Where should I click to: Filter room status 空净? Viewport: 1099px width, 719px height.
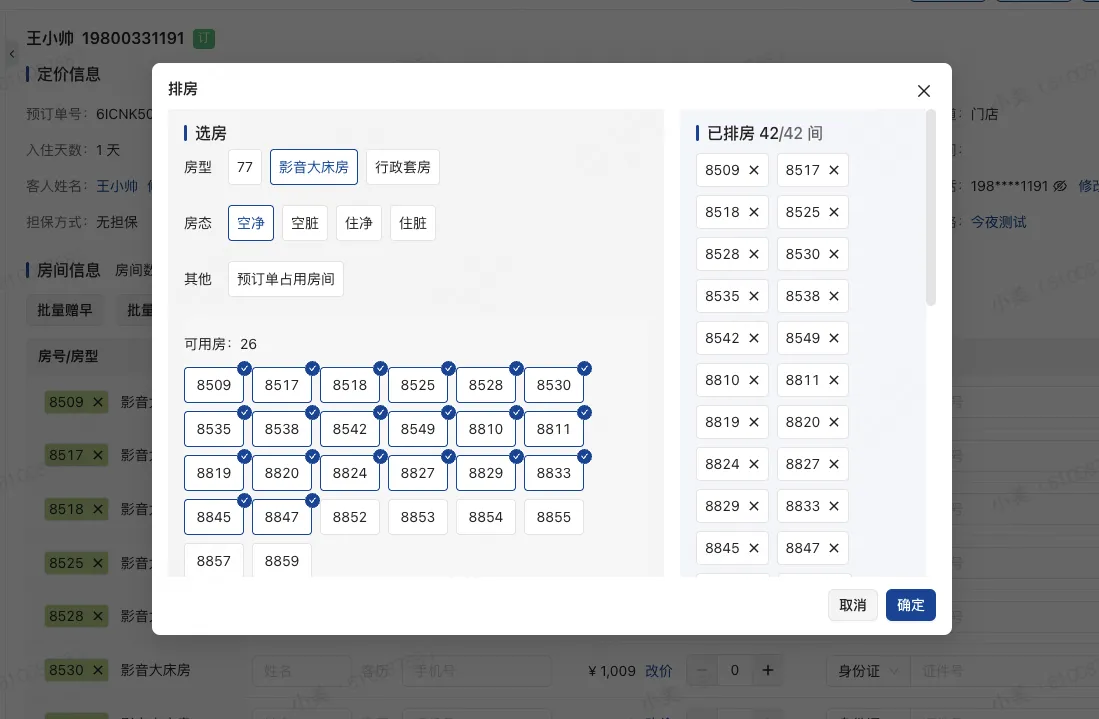pyautogui.click(x=251, y=223)
